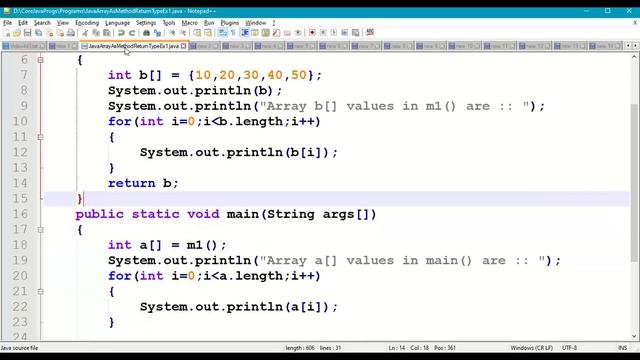Toggle Word Wrap toolbar button
Image resolution: width=640 pixels, height=360 pixels.
(222, 33)
